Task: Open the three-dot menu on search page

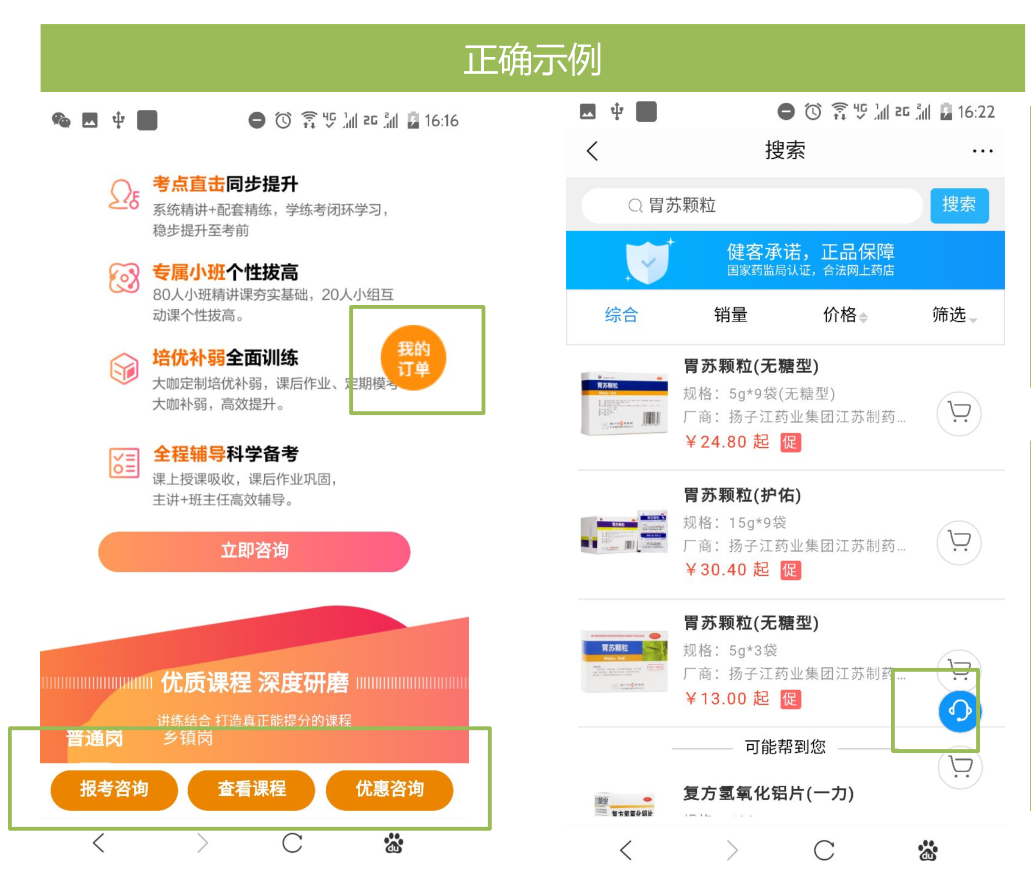Action: click(x=982, y=151)
